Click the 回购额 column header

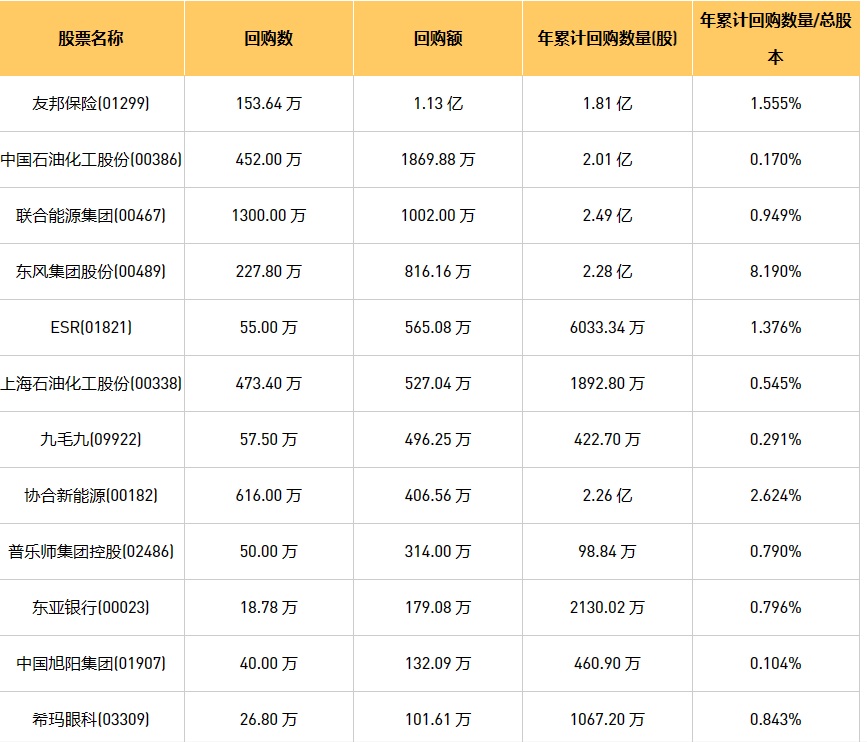[438, 38]
